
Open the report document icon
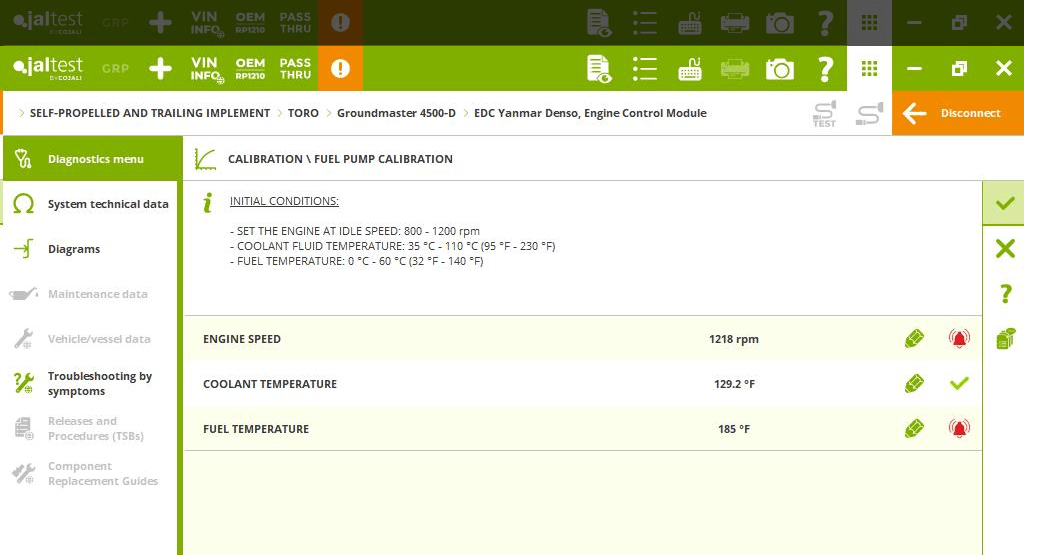pyautogui.click(x=599, y=68)
